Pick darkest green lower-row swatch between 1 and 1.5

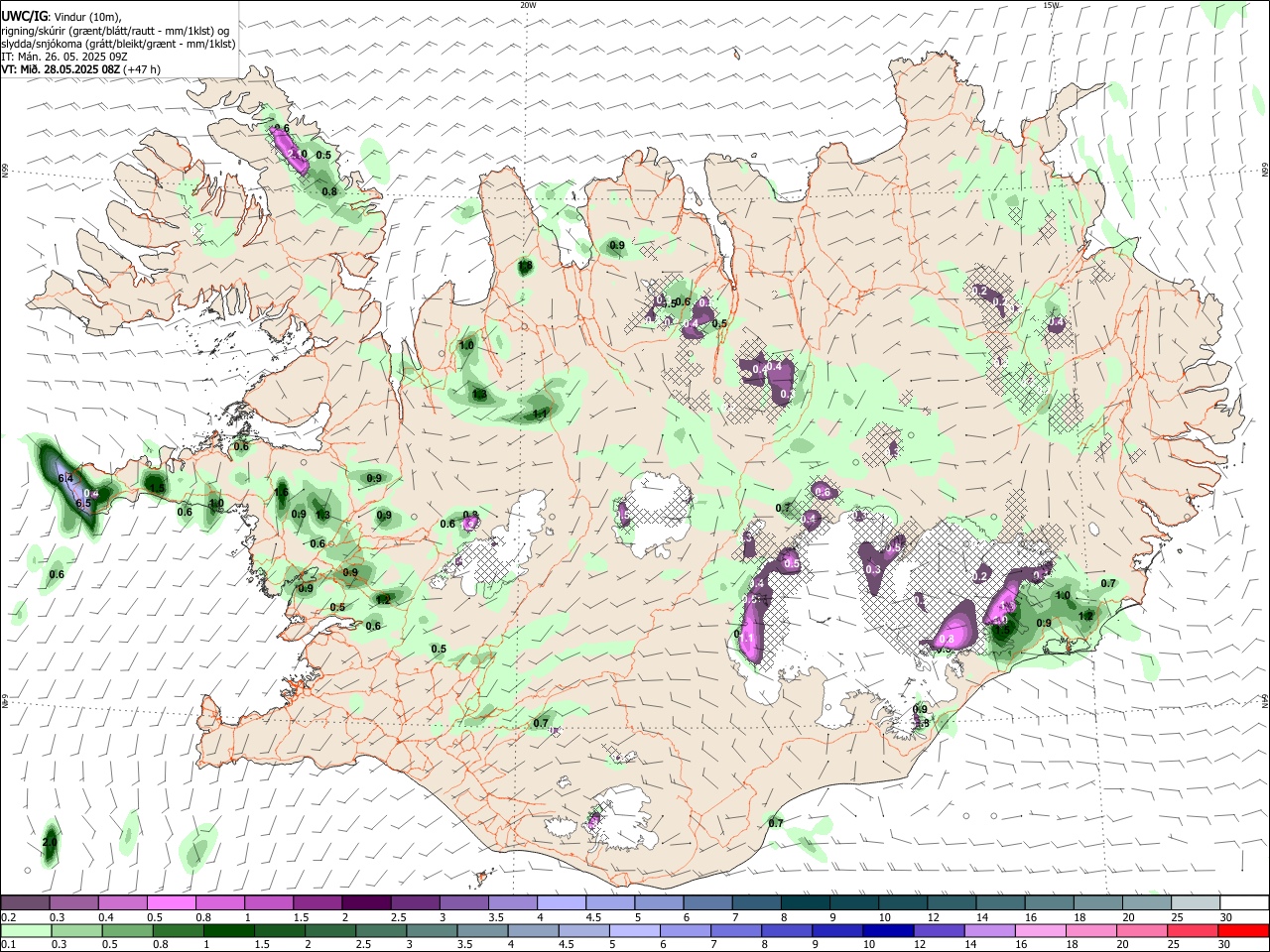228,930
